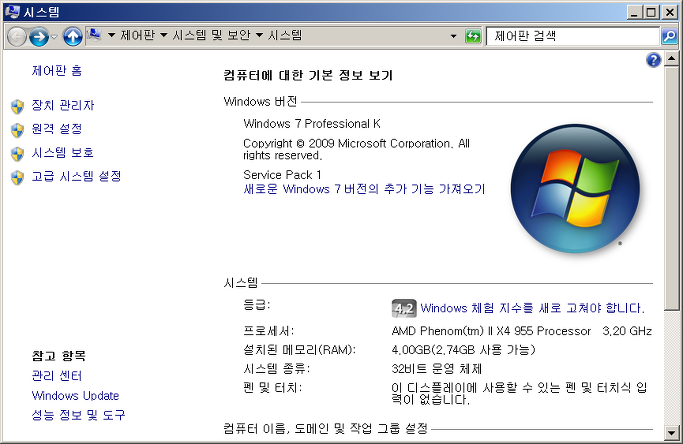
Task: Open 제어판 홈 link
Action: (x=57, y=71)
